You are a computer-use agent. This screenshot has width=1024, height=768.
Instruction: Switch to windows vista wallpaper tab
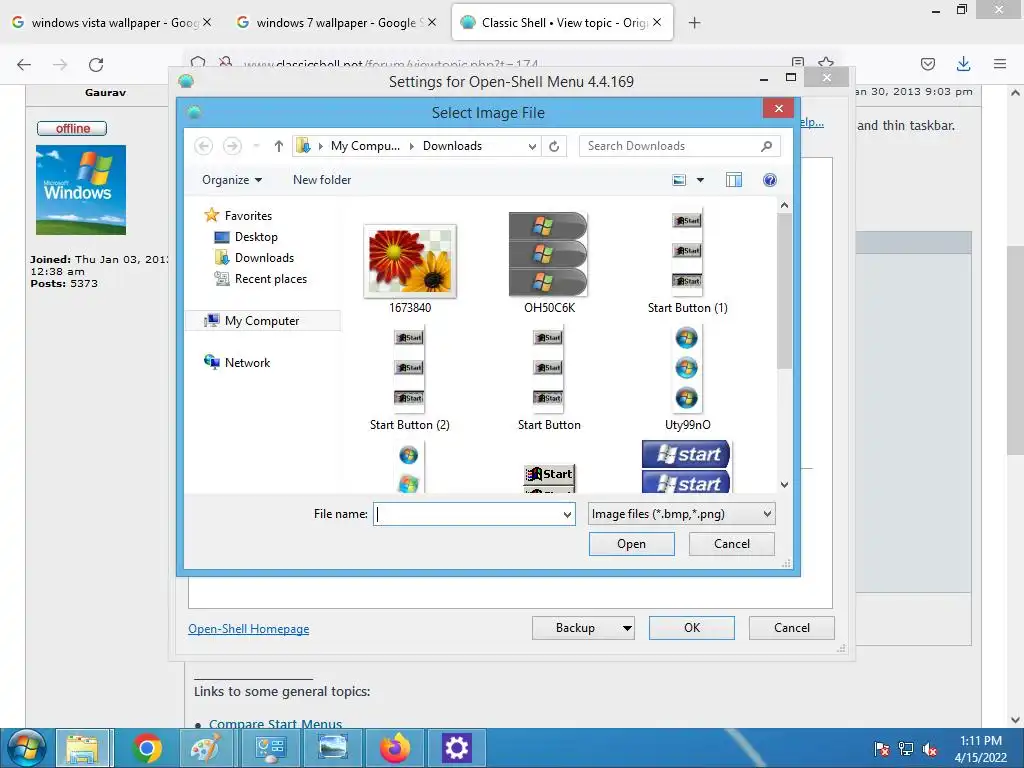click(x=112, y=23)
